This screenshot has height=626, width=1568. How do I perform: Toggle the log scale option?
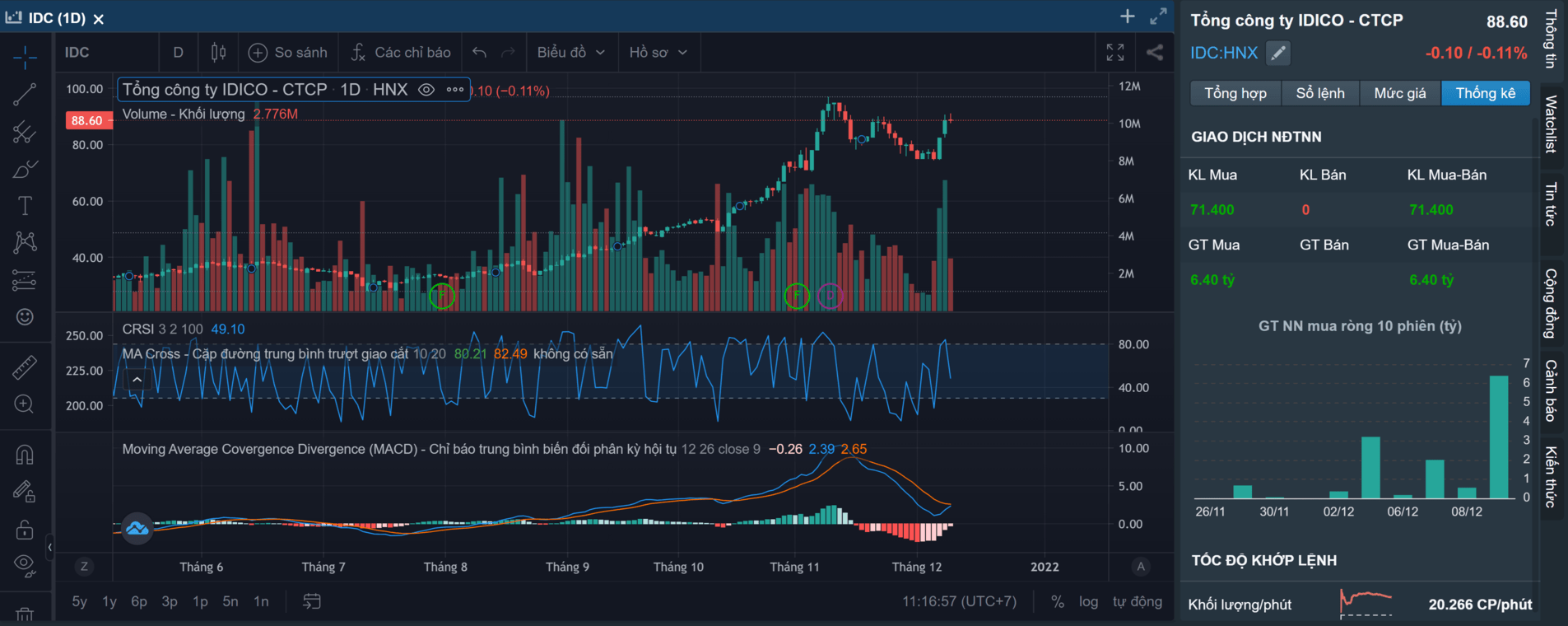[1088, 601]
